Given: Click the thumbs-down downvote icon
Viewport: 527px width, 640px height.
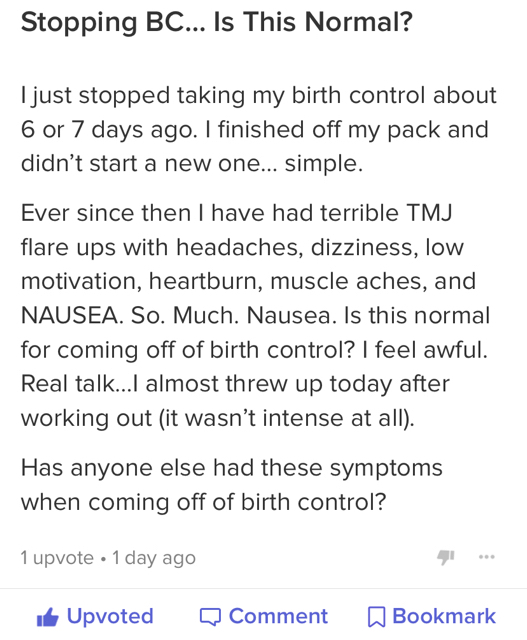Looking at the screenshot, I should click(x=446, y=557).
